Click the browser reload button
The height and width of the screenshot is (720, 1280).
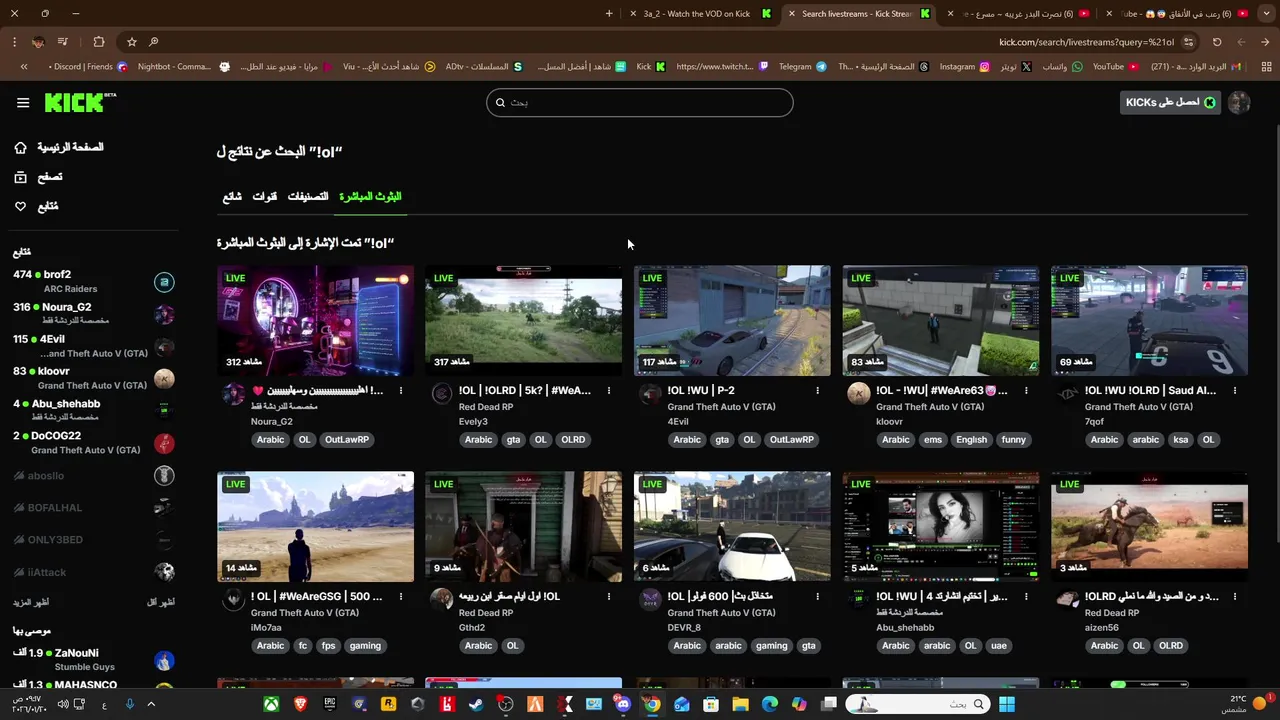pos(1217,42)
